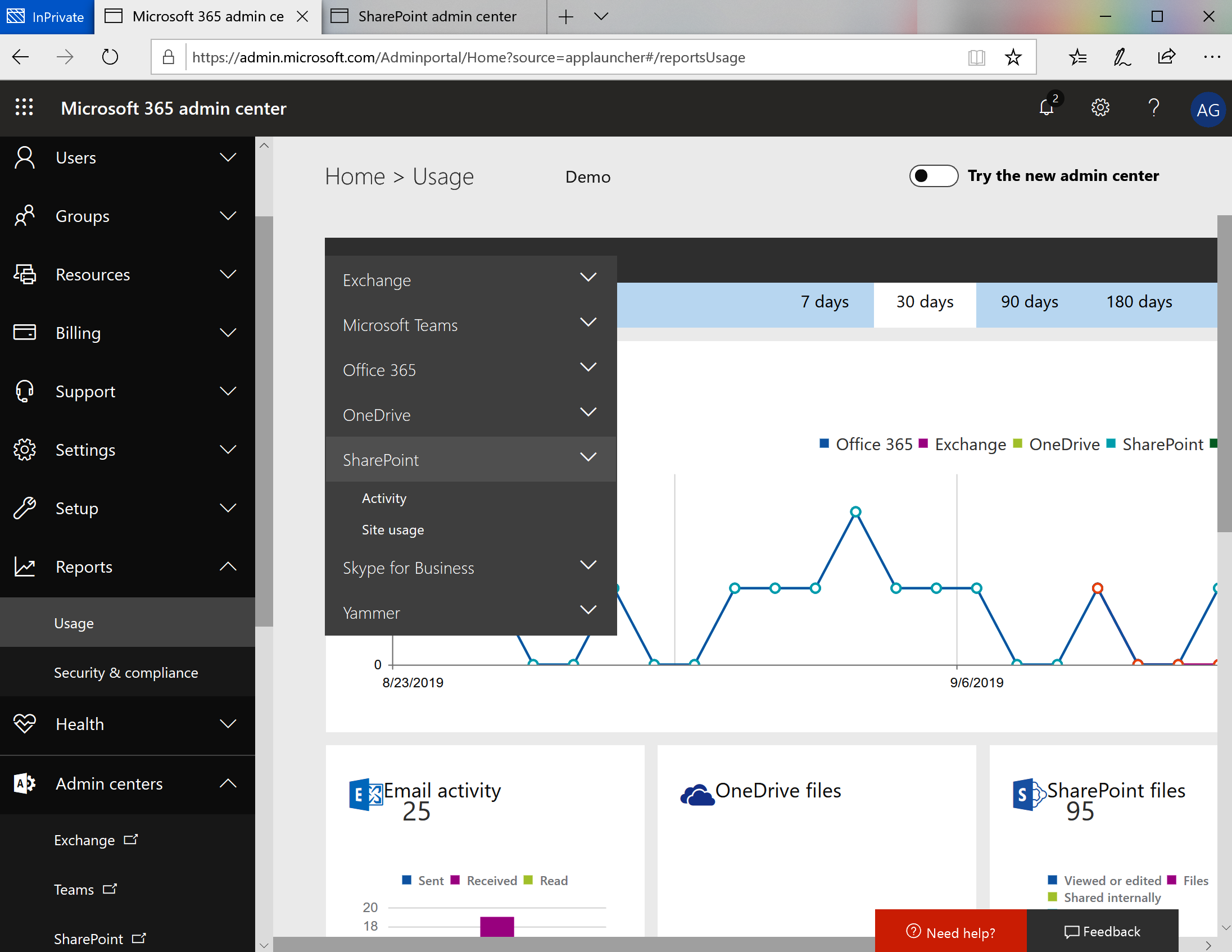Expand the Exchange reports dropdown section

[471, 280]
